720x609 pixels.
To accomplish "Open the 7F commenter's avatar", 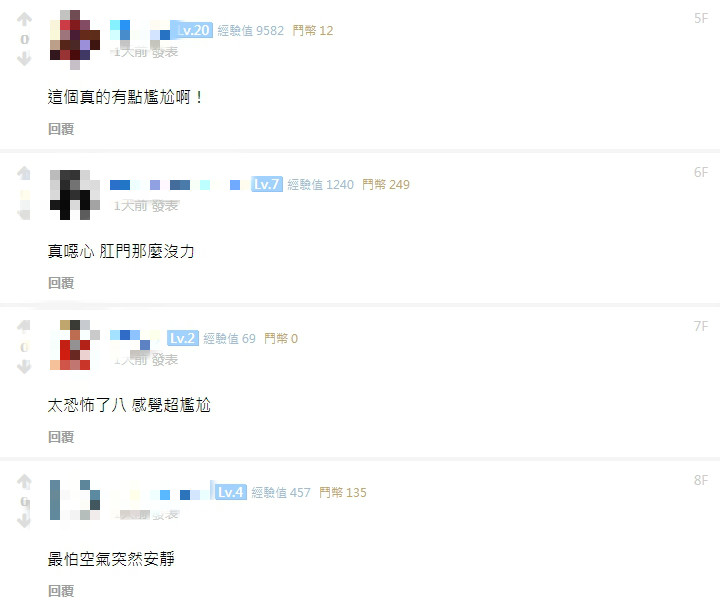I will coord(75,345).
